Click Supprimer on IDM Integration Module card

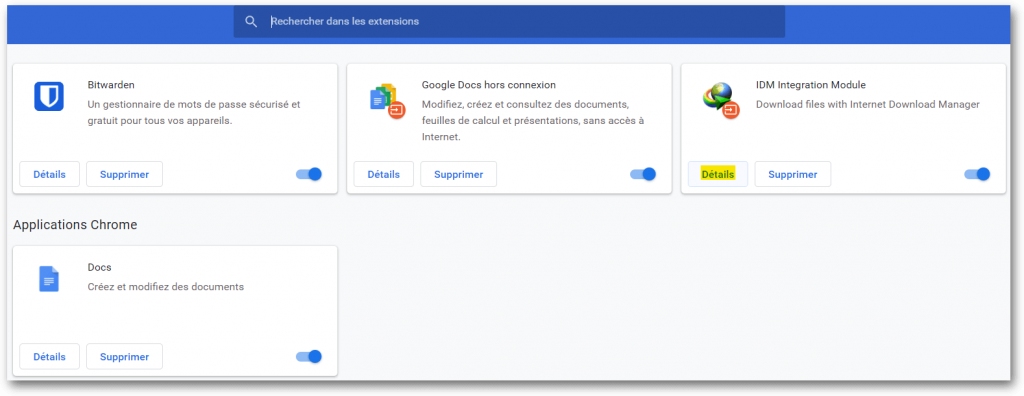click(793, 174)
